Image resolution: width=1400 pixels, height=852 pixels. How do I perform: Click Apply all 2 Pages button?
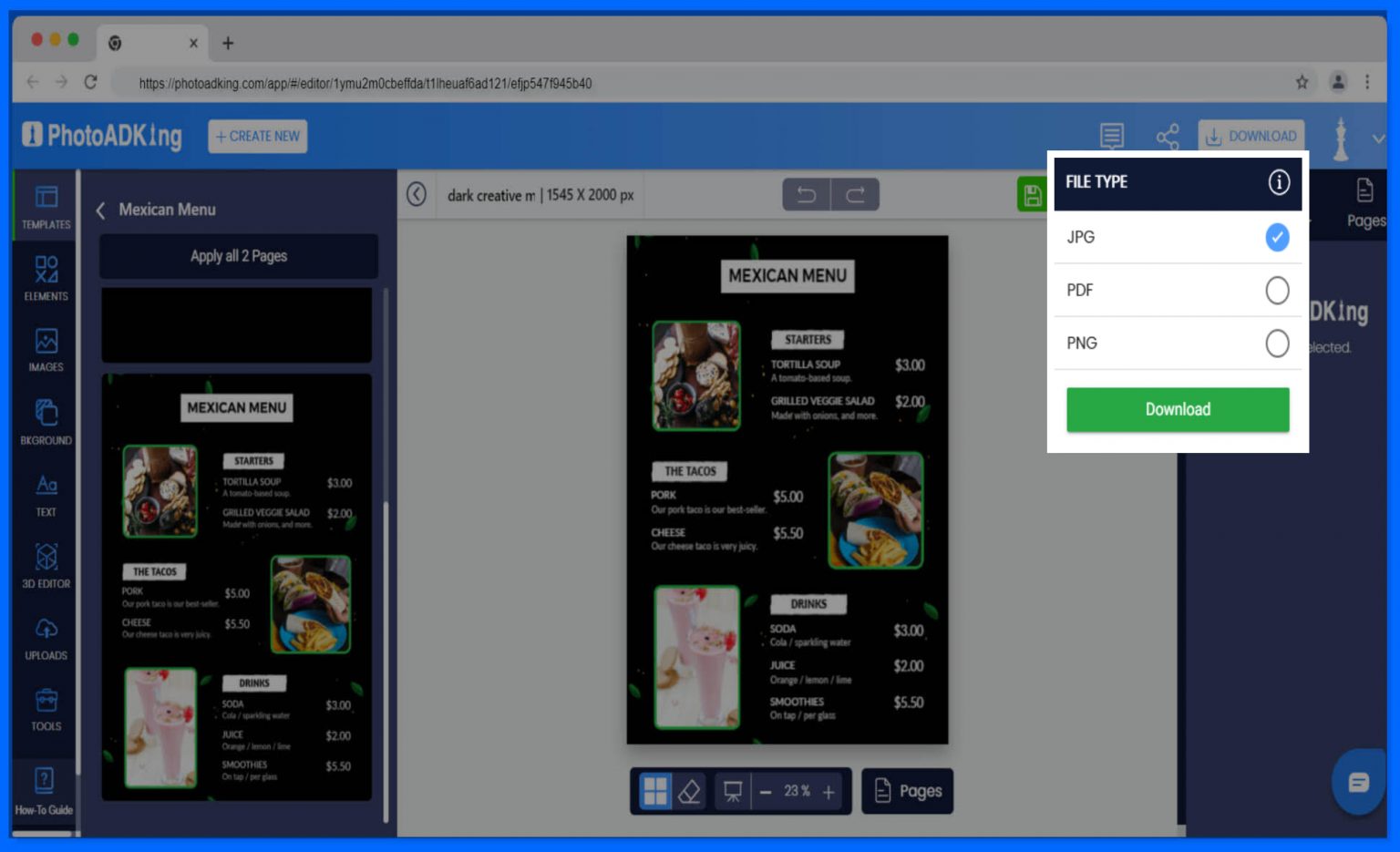[239, 256]
